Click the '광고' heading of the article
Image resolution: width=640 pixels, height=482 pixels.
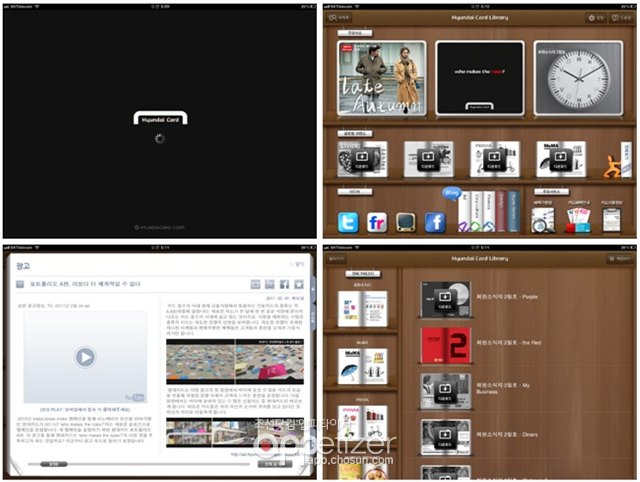click(23, 266)
